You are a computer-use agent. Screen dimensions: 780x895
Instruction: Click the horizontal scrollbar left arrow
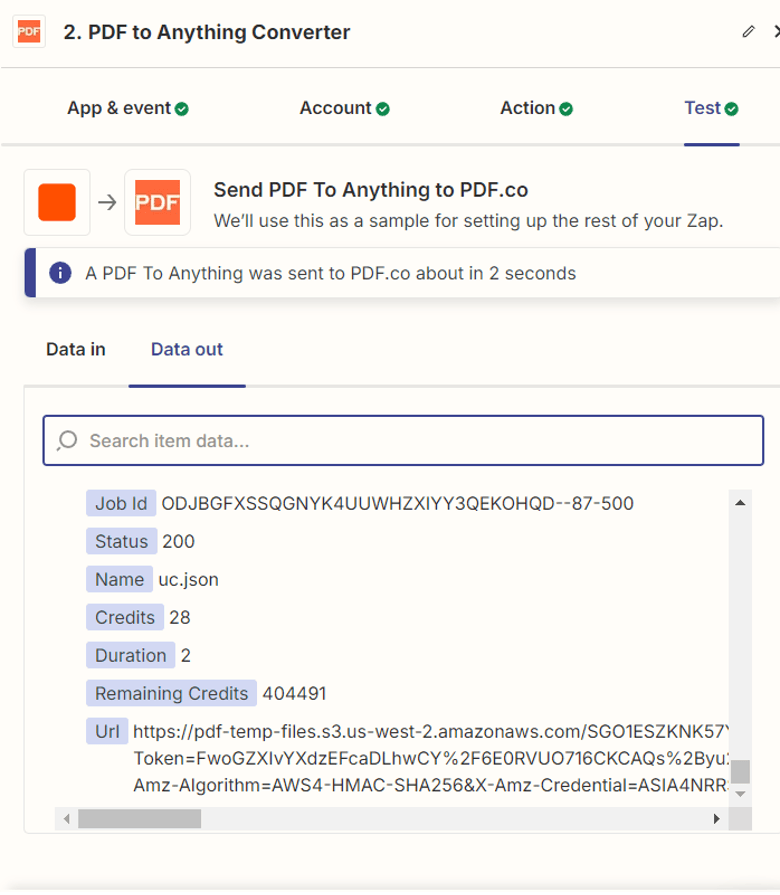(x=67, y=819)
